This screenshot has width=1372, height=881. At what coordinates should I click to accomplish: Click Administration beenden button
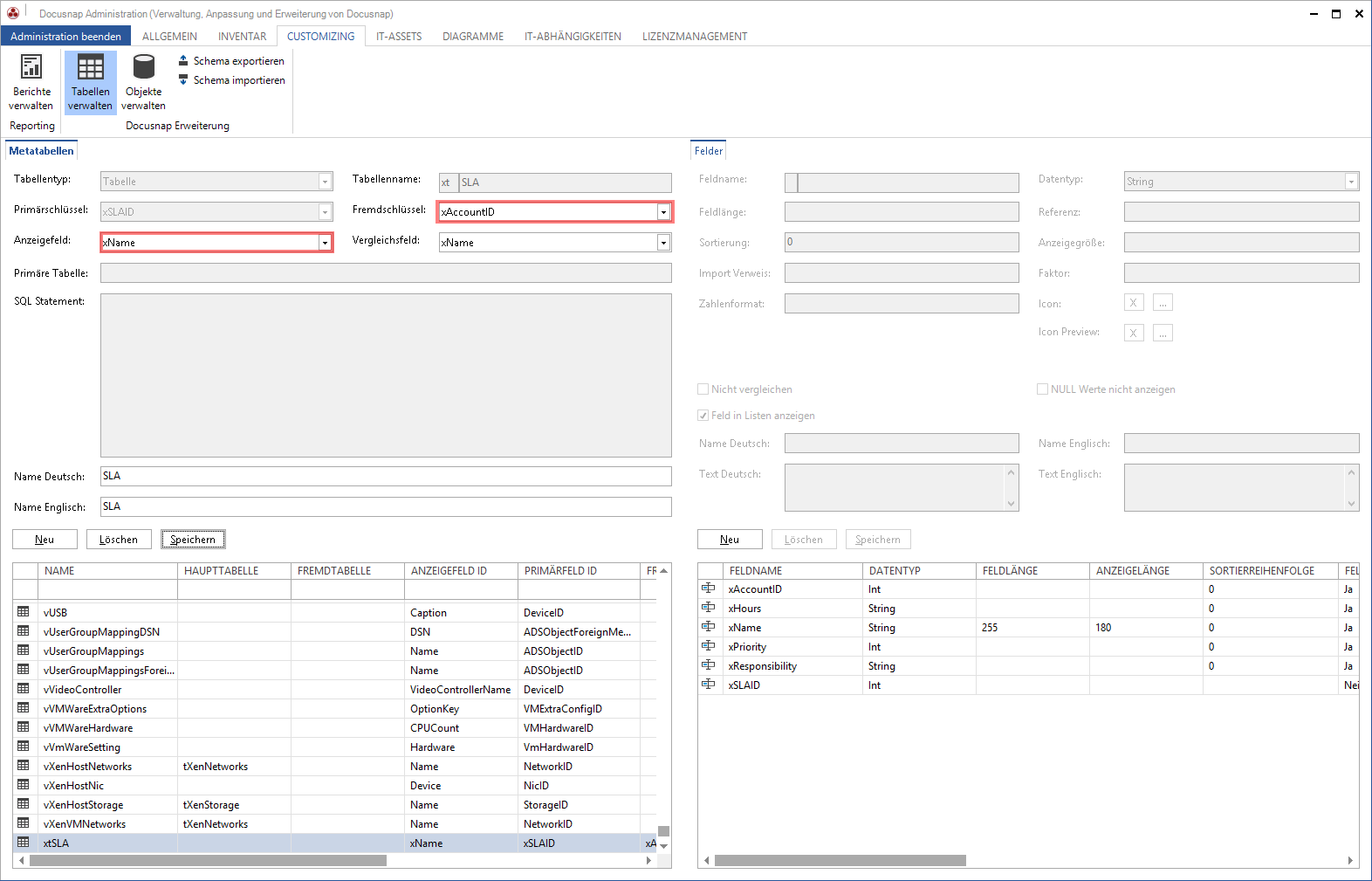tap(66, 37)
